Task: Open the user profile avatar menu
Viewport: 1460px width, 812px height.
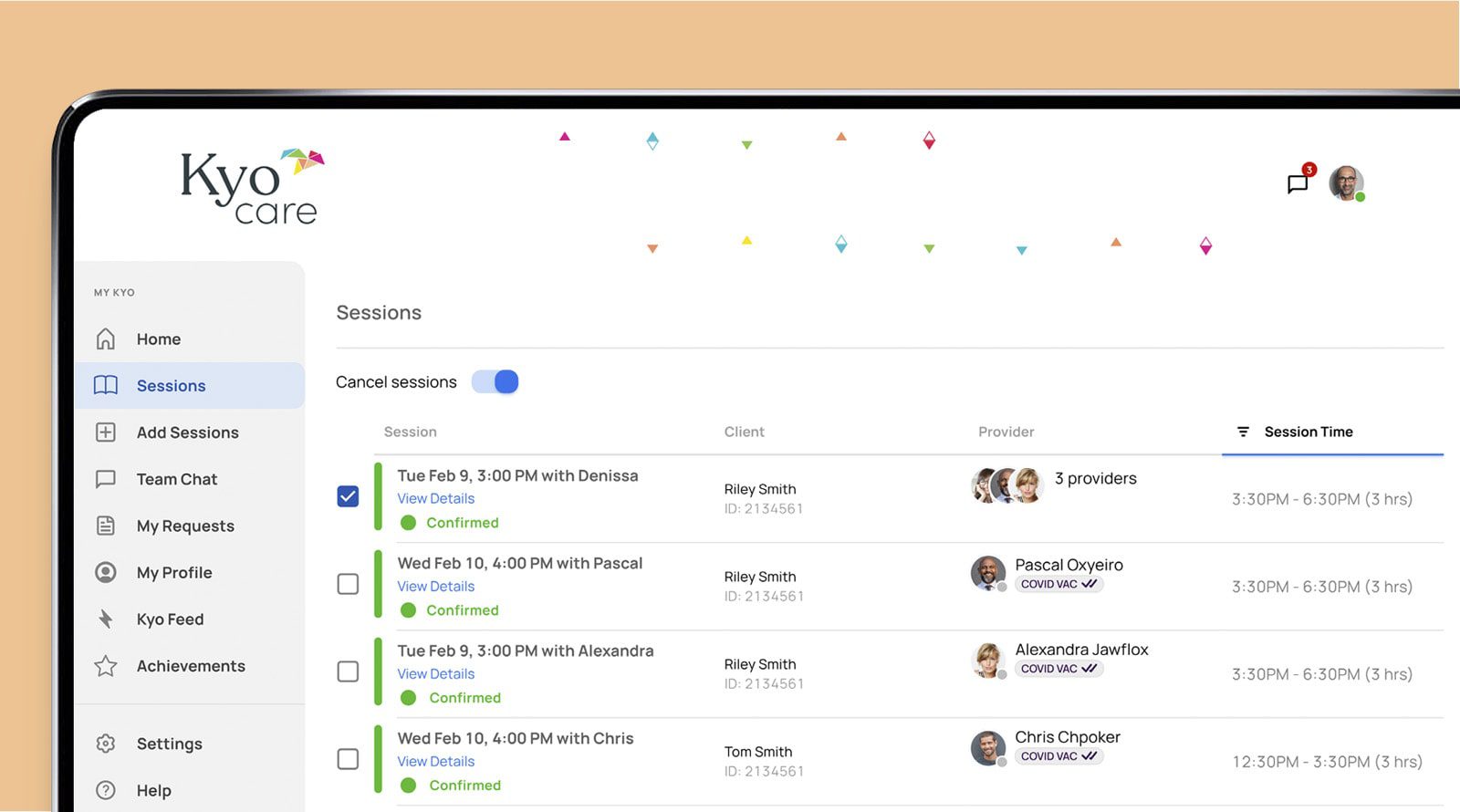Action: (x=1347, y=183)
